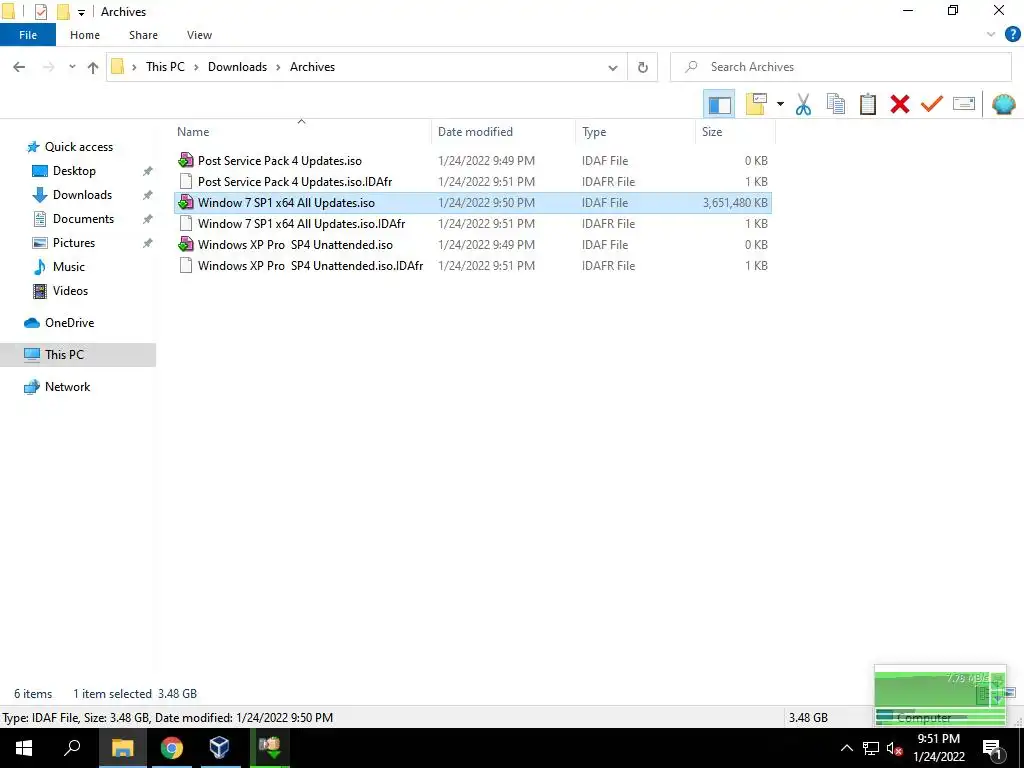The width and height of the screenshot is (1024, 768).
Task: Sort by the Date modified column header
Action: coord(504,131)
